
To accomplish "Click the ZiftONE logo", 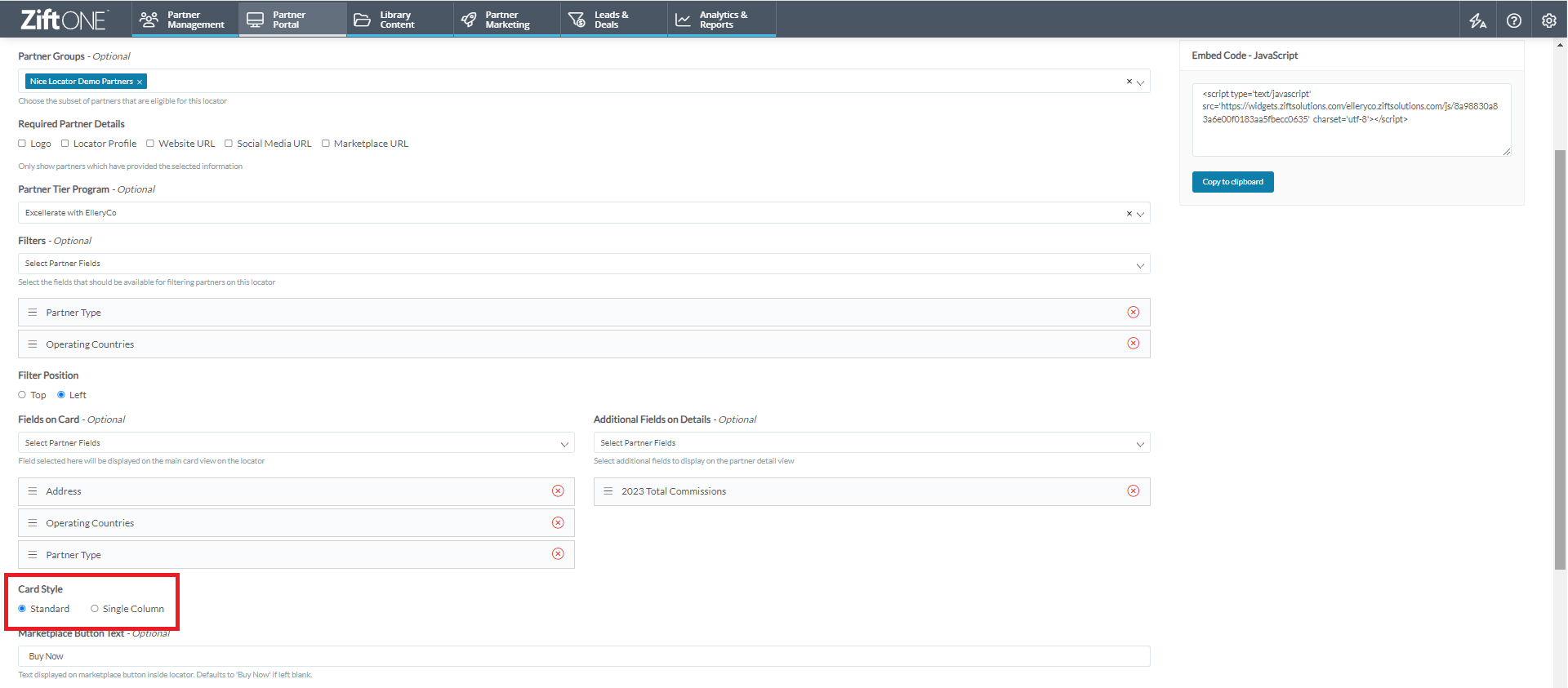I will pyautogui.click(x=64, y=20).
